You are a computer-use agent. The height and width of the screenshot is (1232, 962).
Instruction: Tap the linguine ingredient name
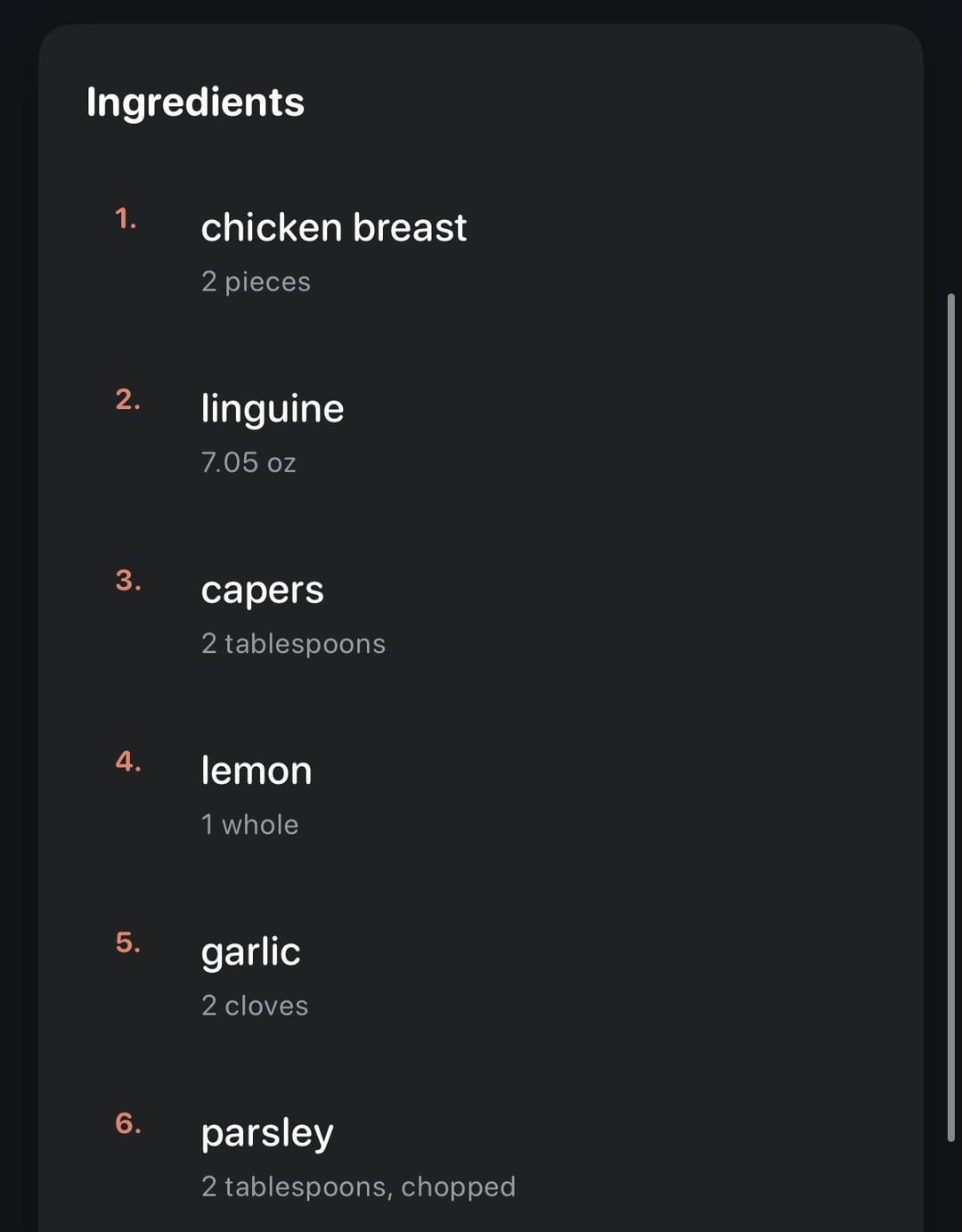pyautogui.click(x=272, y=409)
